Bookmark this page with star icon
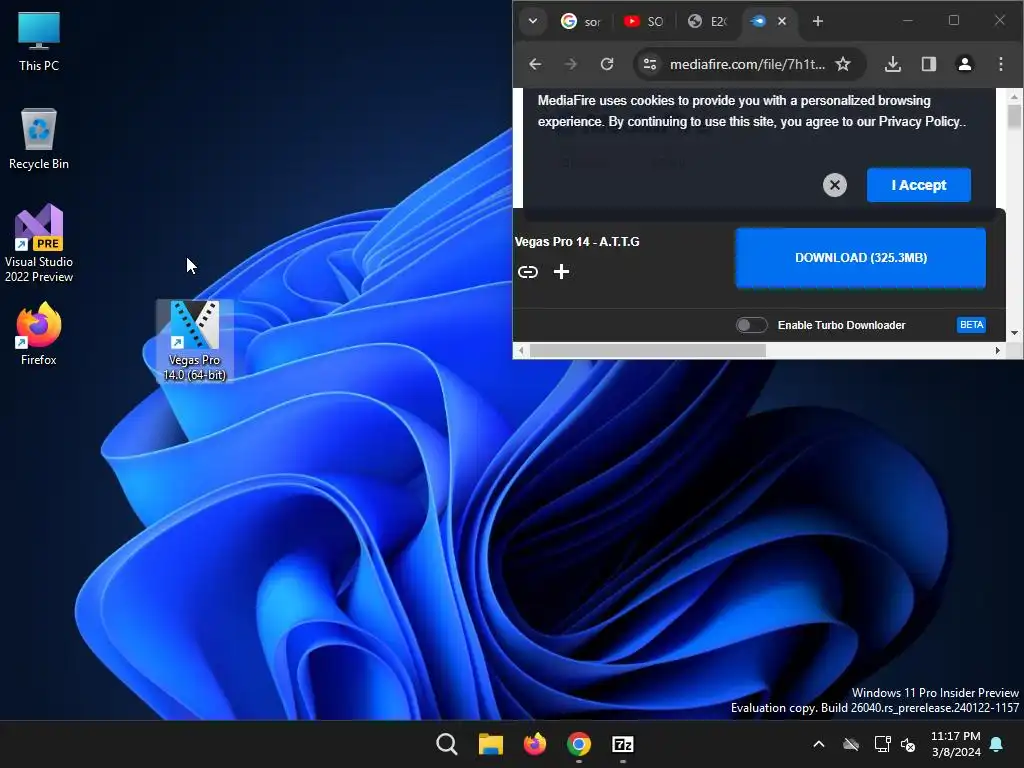The height and width of the screenshot is (768, 1024). (843, 64)
